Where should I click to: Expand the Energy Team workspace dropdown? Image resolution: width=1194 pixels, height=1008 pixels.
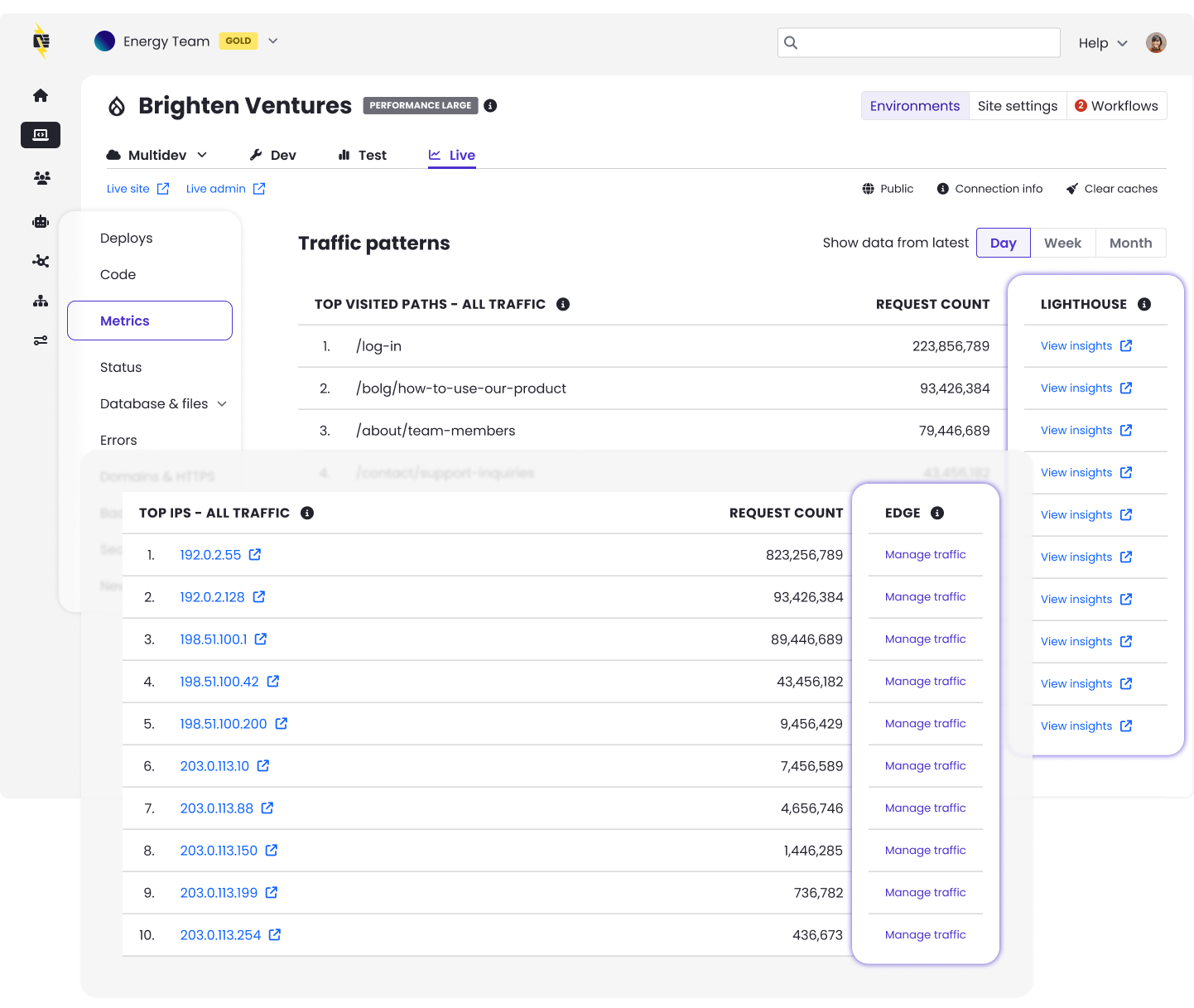[x=273, y=41]
